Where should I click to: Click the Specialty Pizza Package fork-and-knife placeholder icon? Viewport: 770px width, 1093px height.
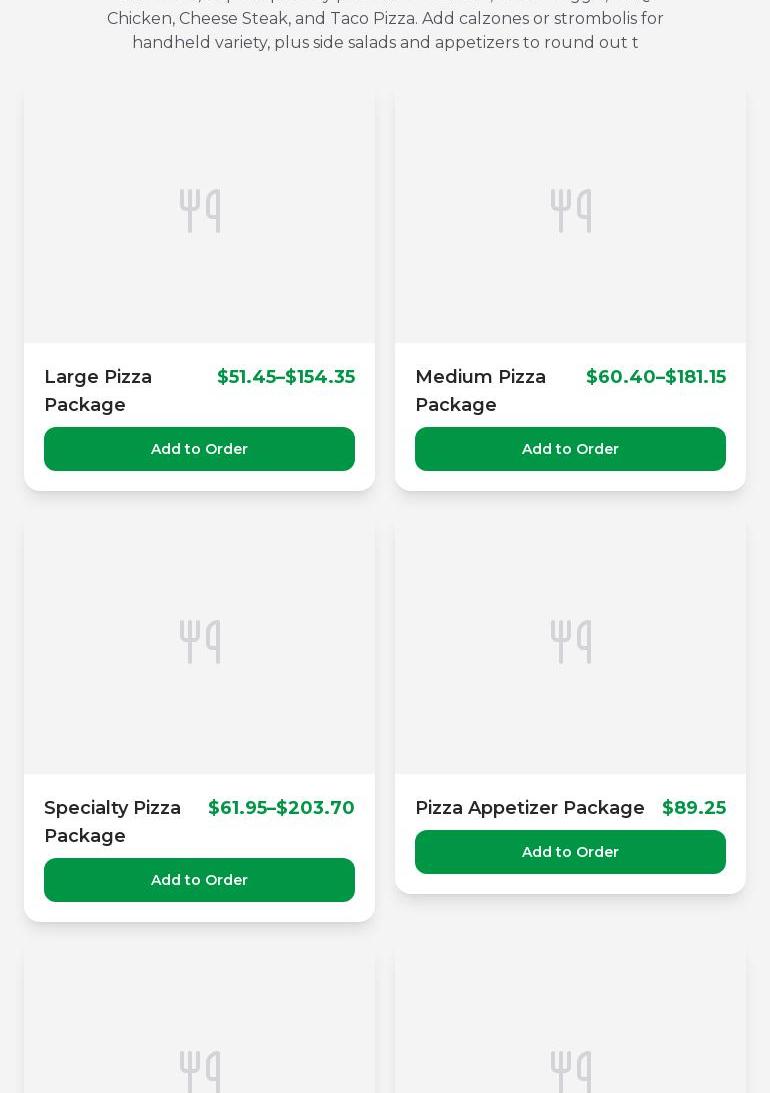(x=199, y=642)
